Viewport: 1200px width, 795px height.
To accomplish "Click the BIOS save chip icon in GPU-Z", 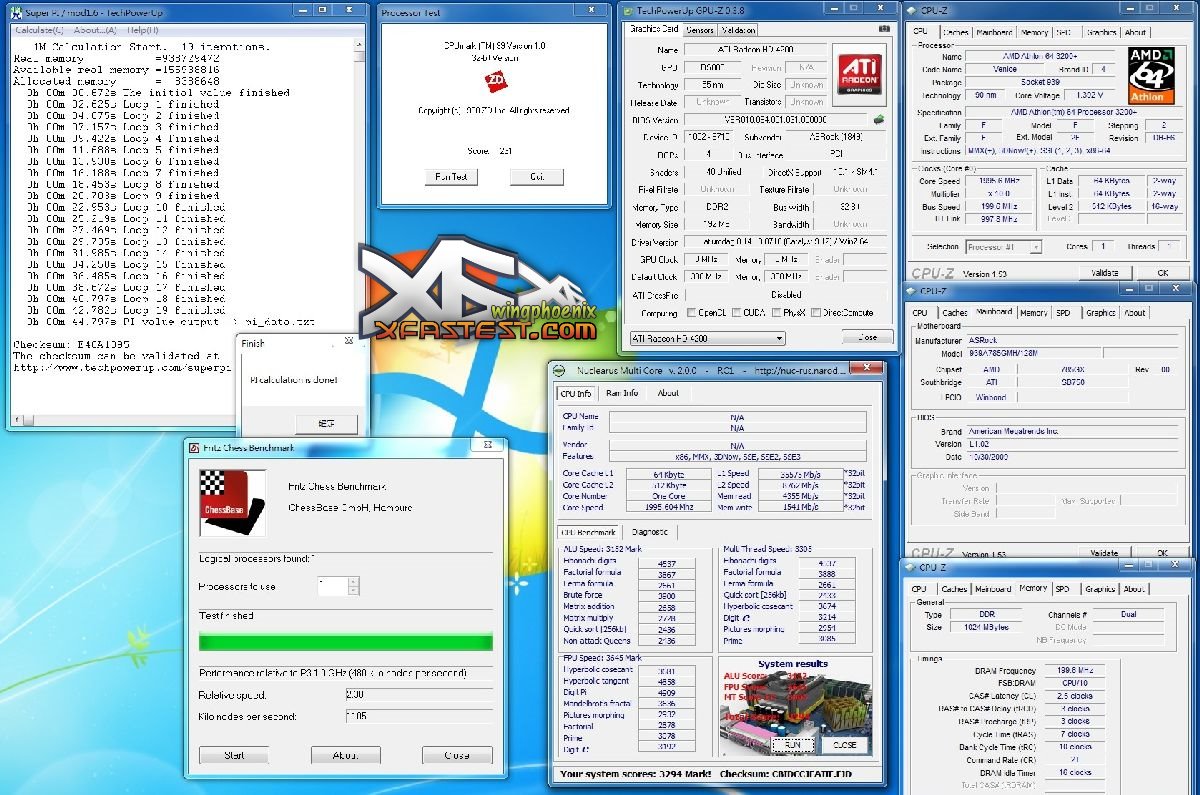I will point(879,119).
